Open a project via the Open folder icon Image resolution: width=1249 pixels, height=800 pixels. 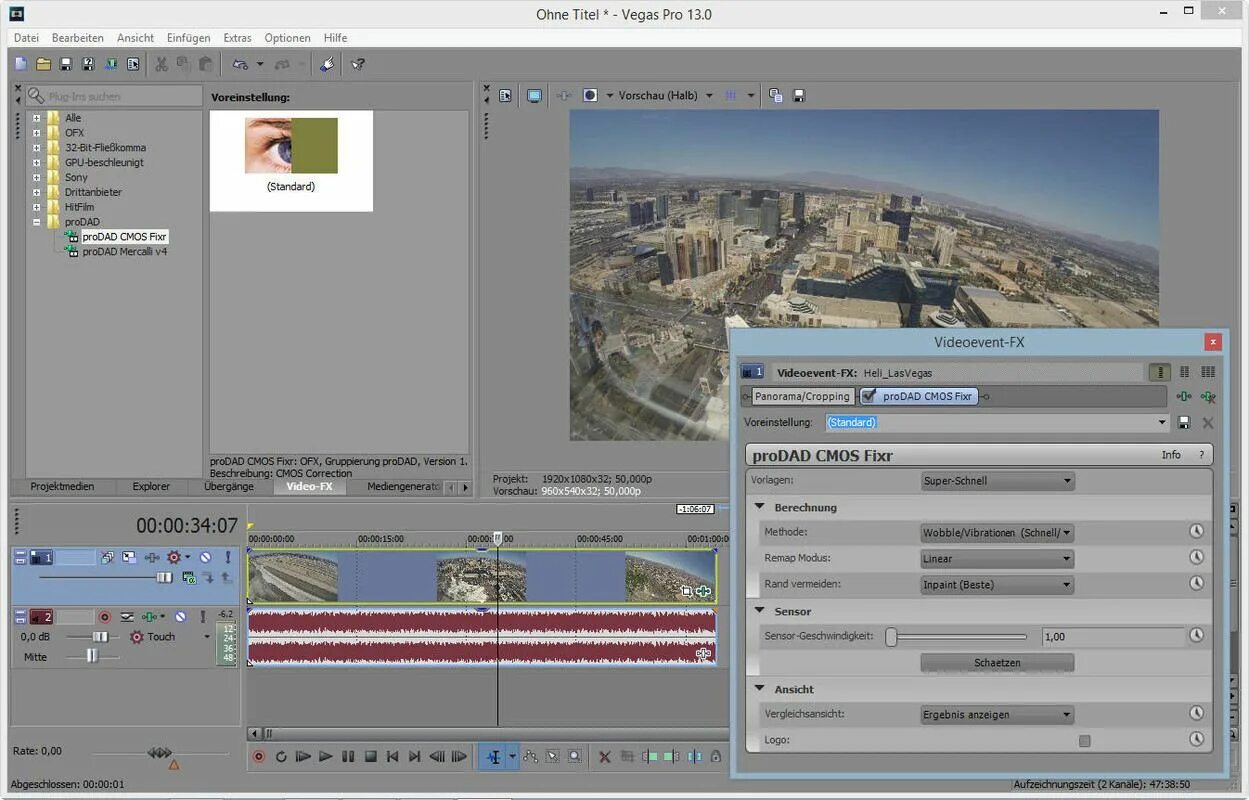tap(43, 63)
